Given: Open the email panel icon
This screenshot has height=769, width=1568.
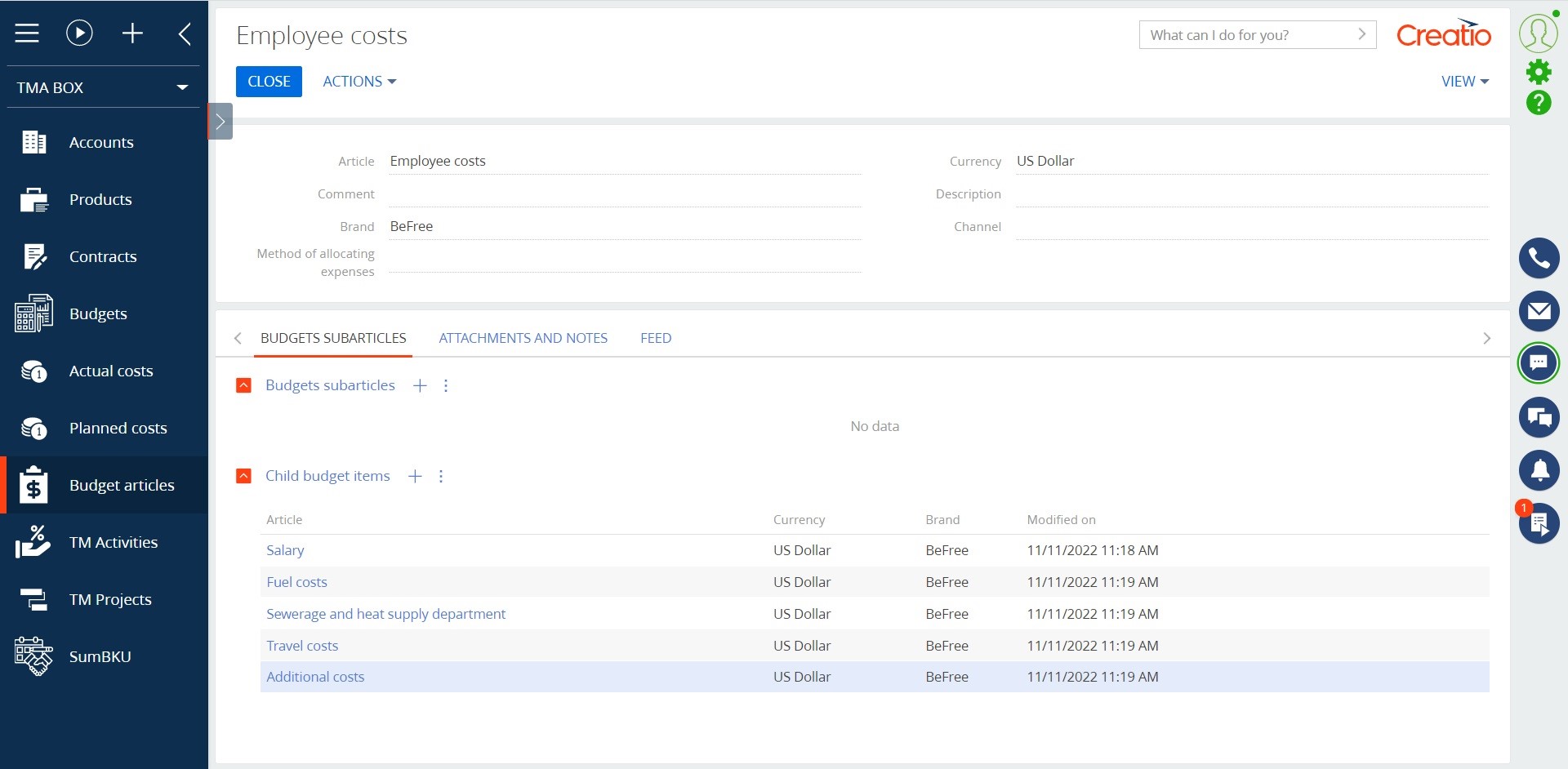Looking at the screenshot, I should point(1539,311).
